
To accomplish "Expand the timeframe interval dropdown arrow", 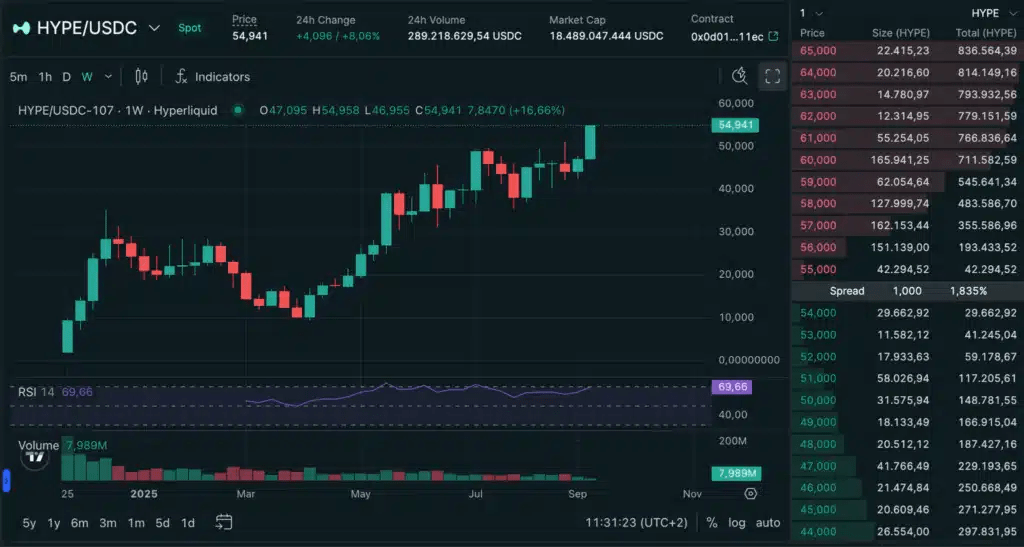I will click(x=108, y=76).
